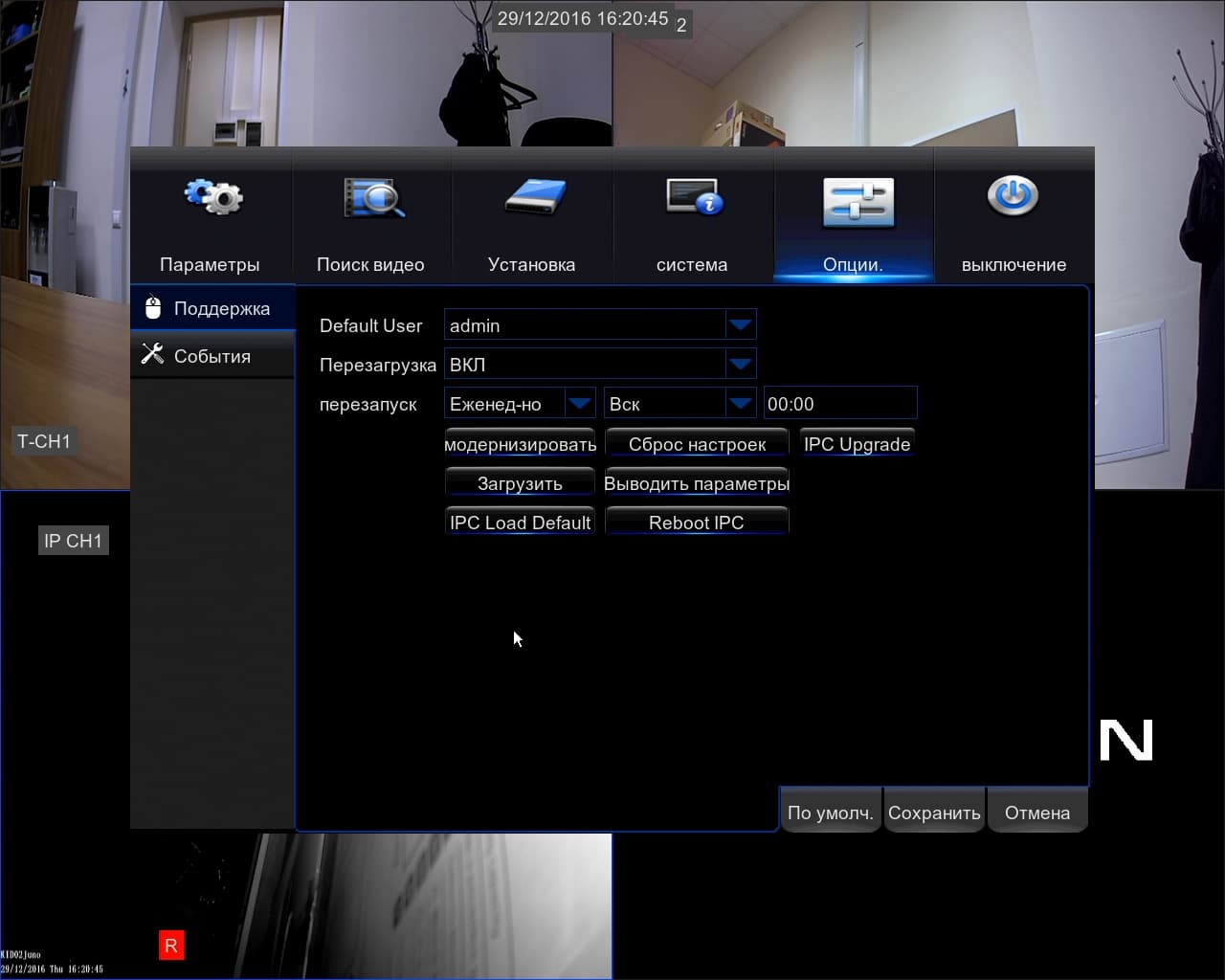1225x980 pixels.
Task: Select the bottom-left grayscale camera feed
Action: (x=306, y=905)
